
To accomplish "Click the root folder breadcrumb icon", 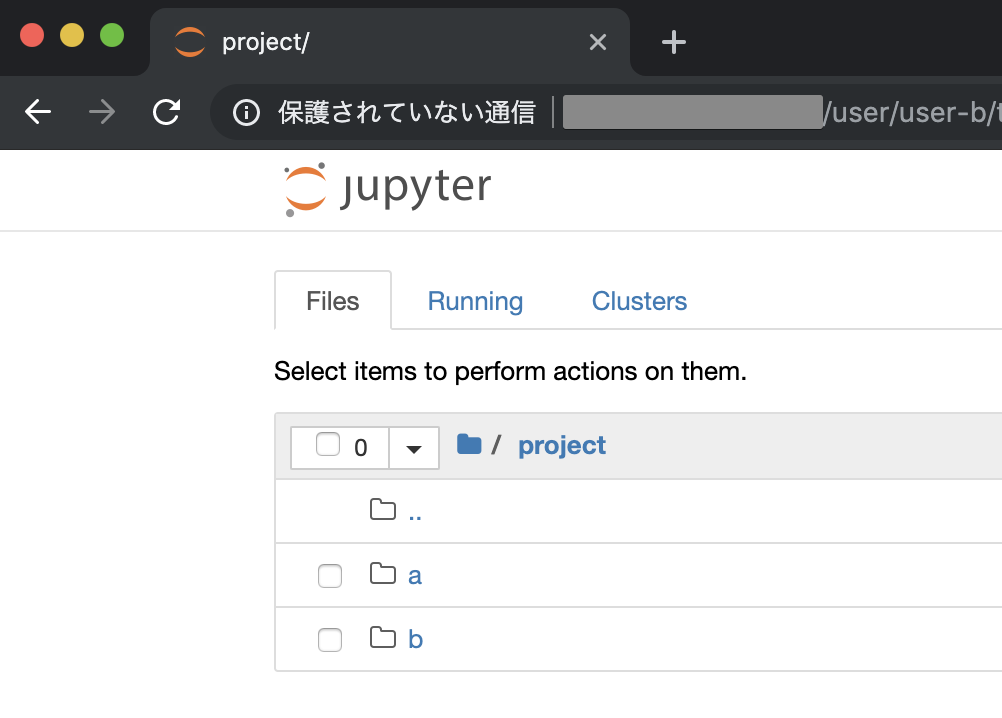I will (469, 444).
